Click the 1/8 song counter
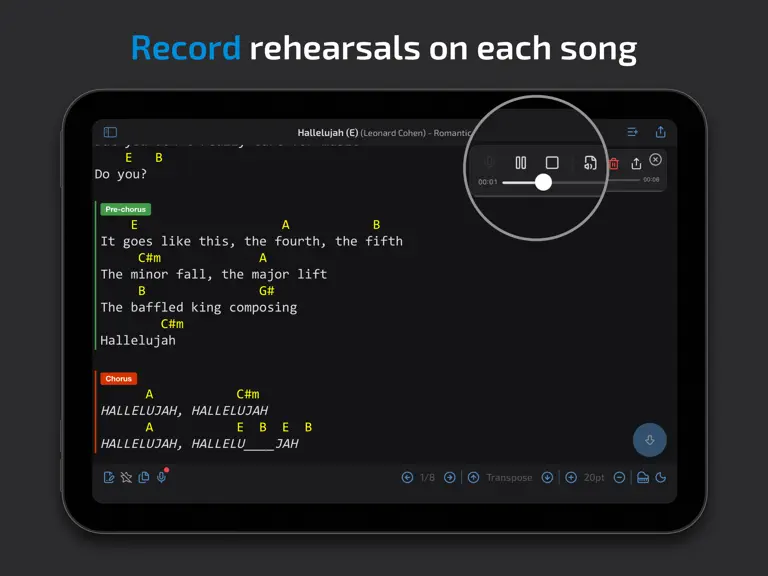The width and height of the screenshot is (768, 576). (427, 478)
